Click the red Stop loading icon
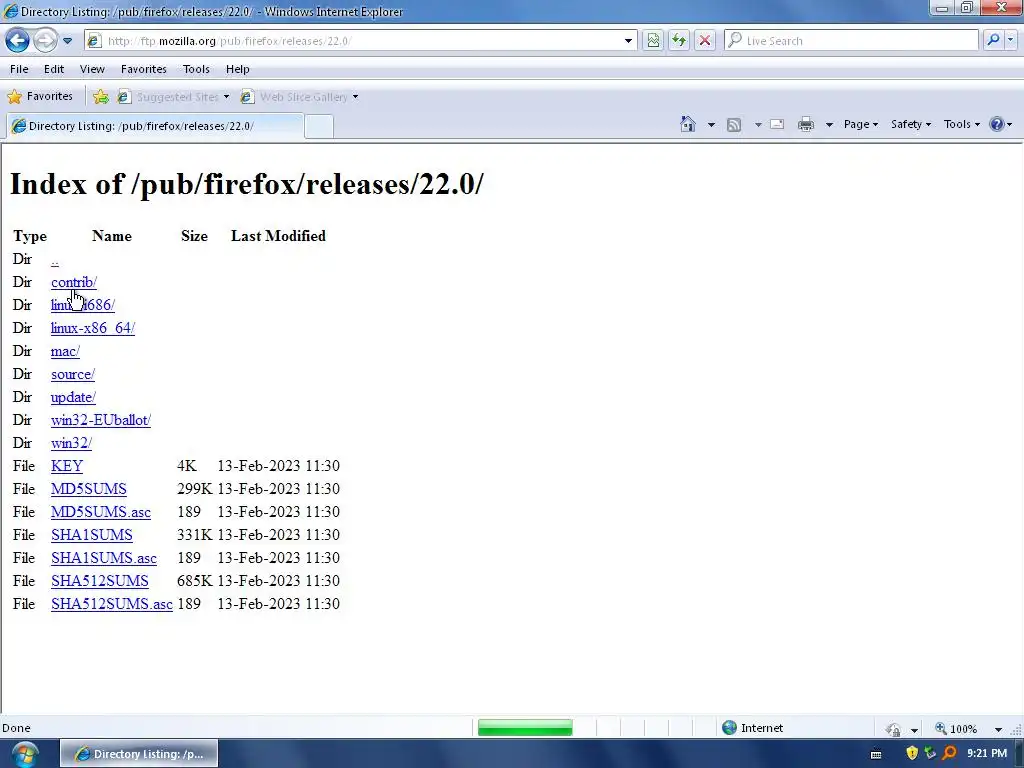Viewport: 1024px width, 768px height. tap(705, 40)
